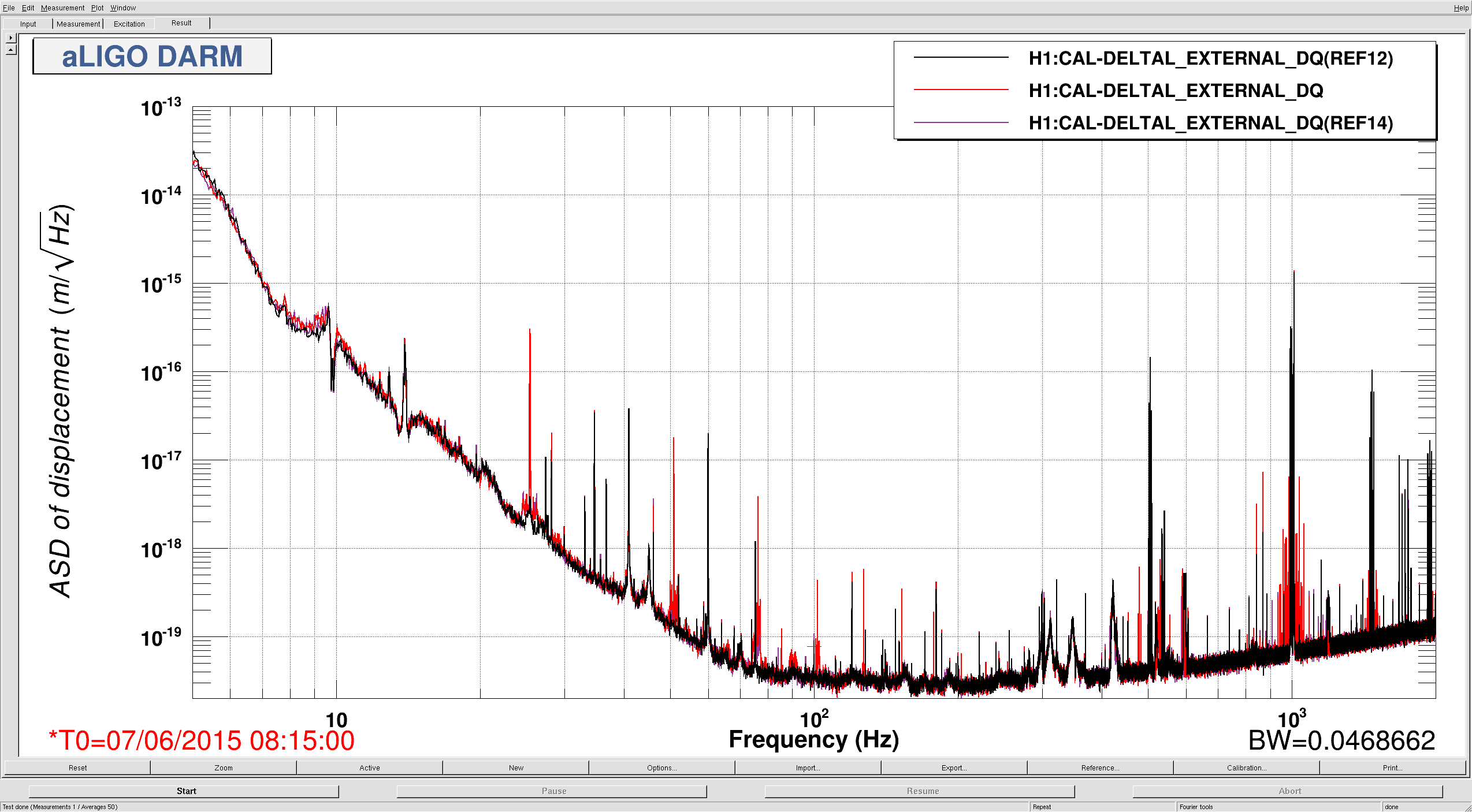Click the 10^-19 y-axis tick label

tap(161, 638)
